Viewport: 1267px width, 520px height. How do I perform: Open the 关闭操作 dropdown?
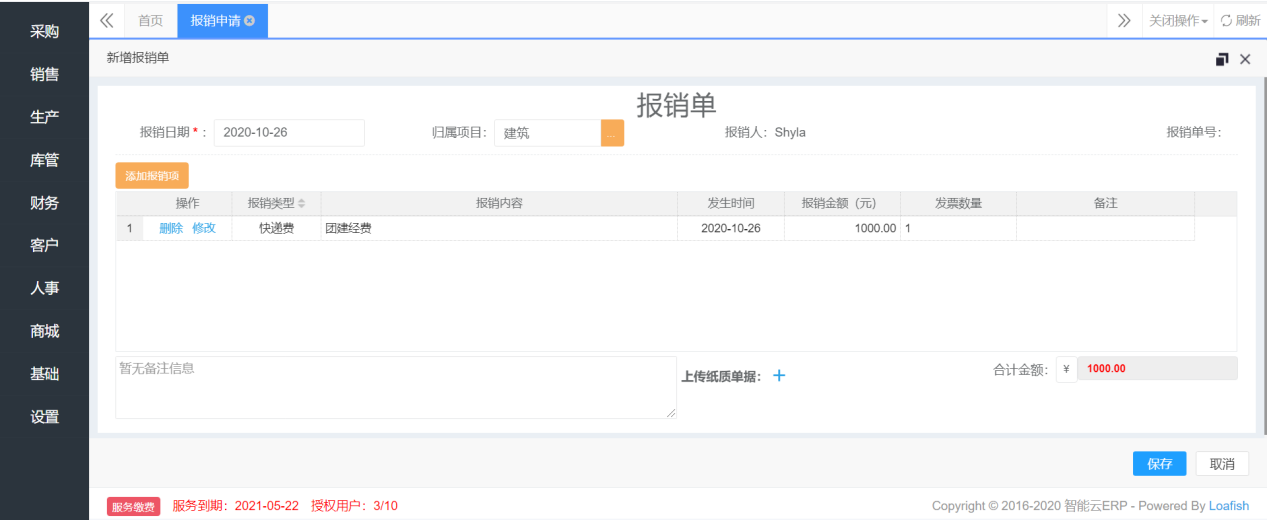1178,20
